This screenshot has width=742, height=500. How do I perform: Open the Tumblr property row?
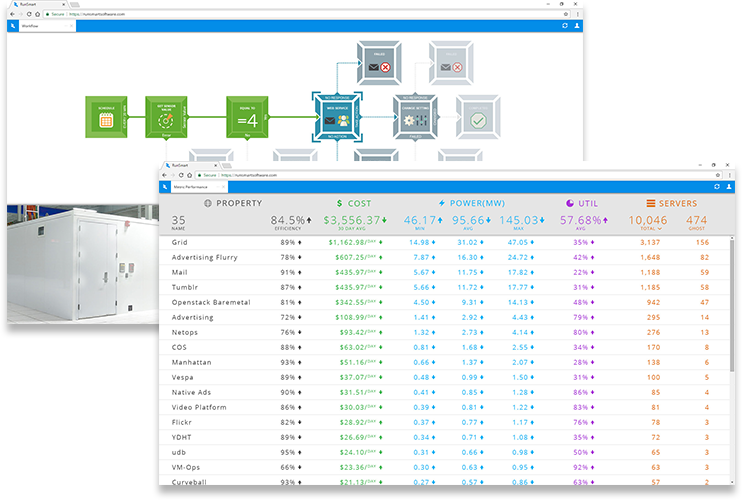coord(444,287)
